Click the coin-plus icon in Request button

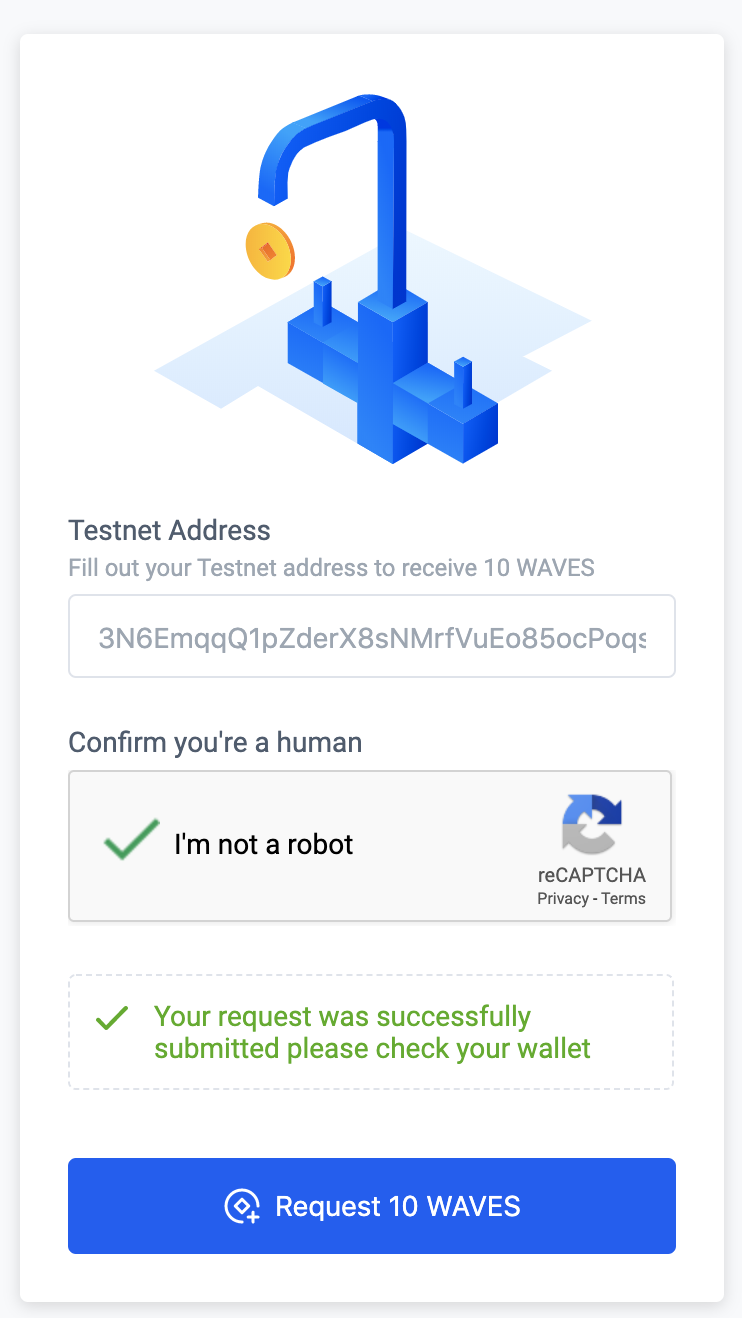coord(241,1206)
